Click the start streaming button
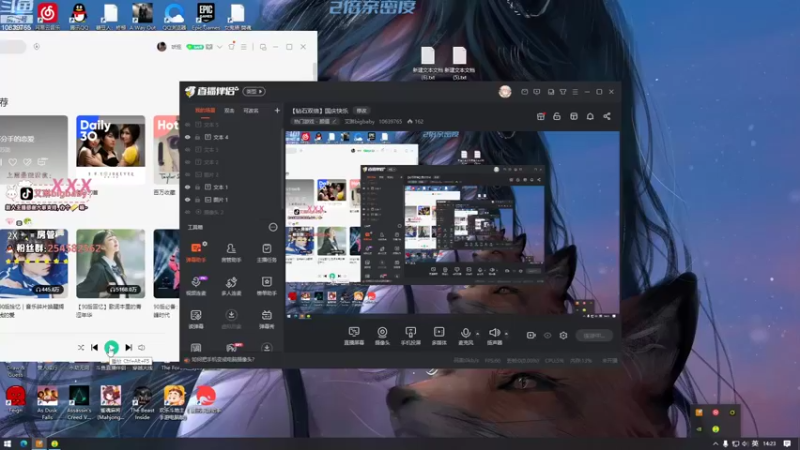The height and width of the screenshot is (450, 800). coord(594,336)
